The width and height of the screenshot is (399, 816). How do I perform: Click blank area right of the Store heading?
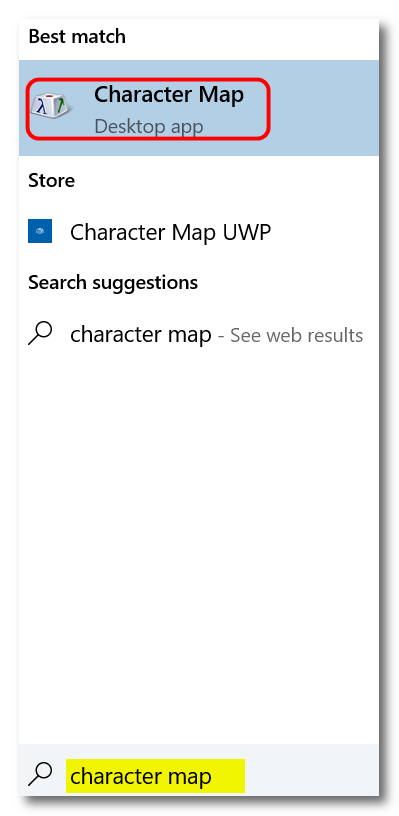tap(227, 181)
